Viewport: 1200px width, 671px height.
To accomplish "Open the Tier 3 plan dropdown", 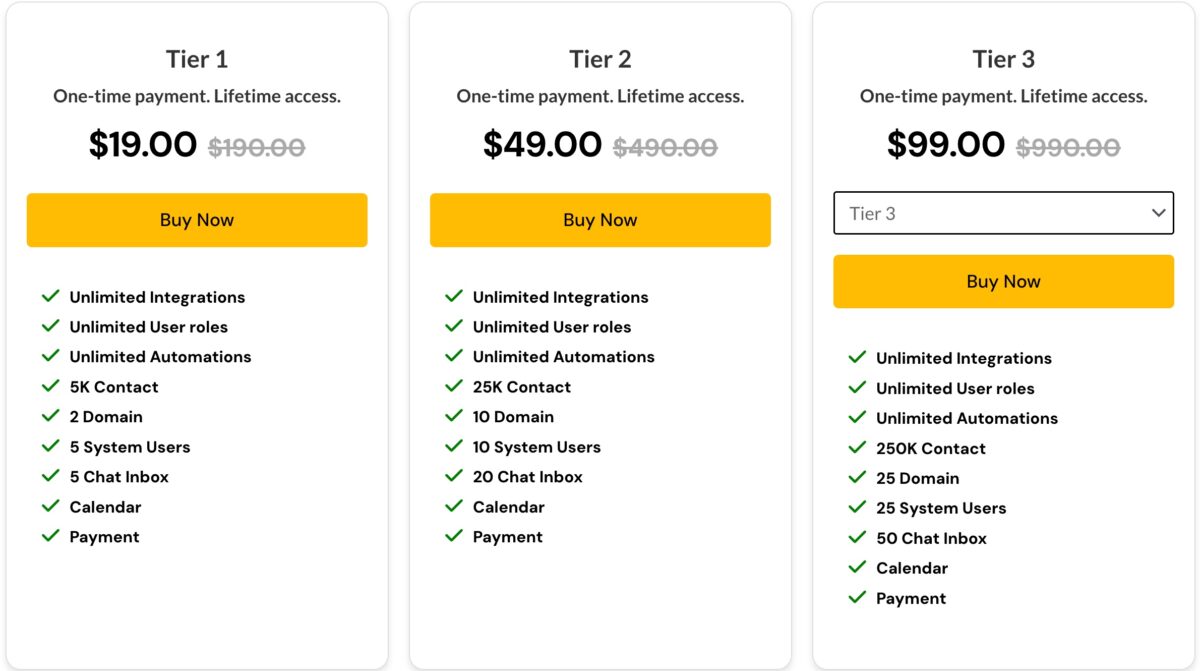I will click(x=1003, y=213).
